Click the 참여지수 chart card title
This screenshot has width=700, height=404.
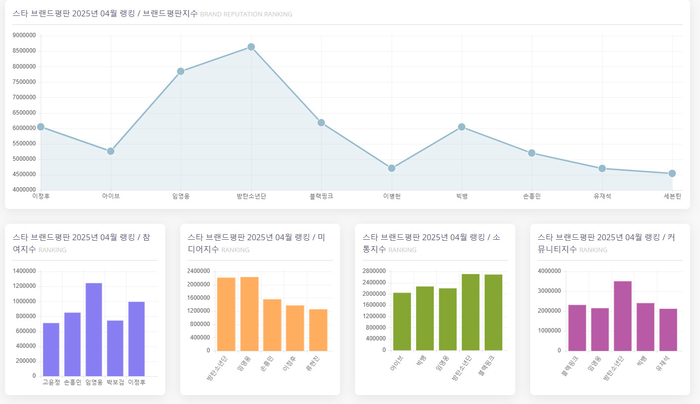[81, 243]
